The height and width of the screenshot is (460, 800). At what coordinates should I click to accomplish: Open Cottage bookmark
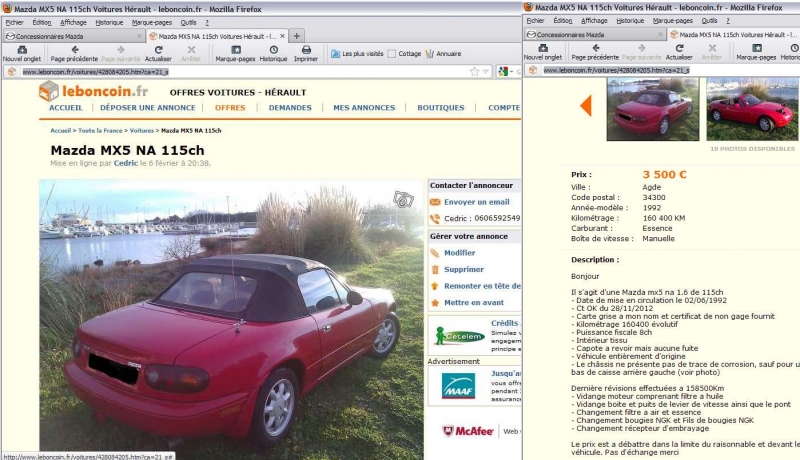404,54
